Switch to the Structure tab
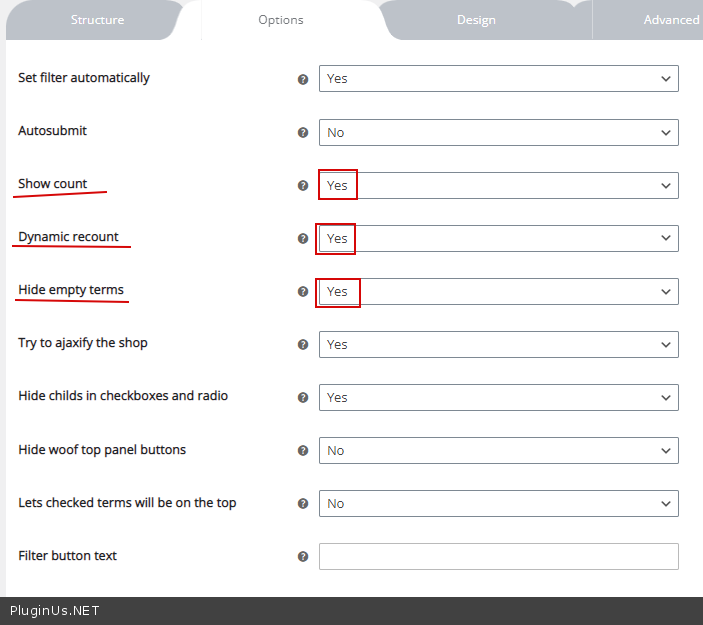 97,20
